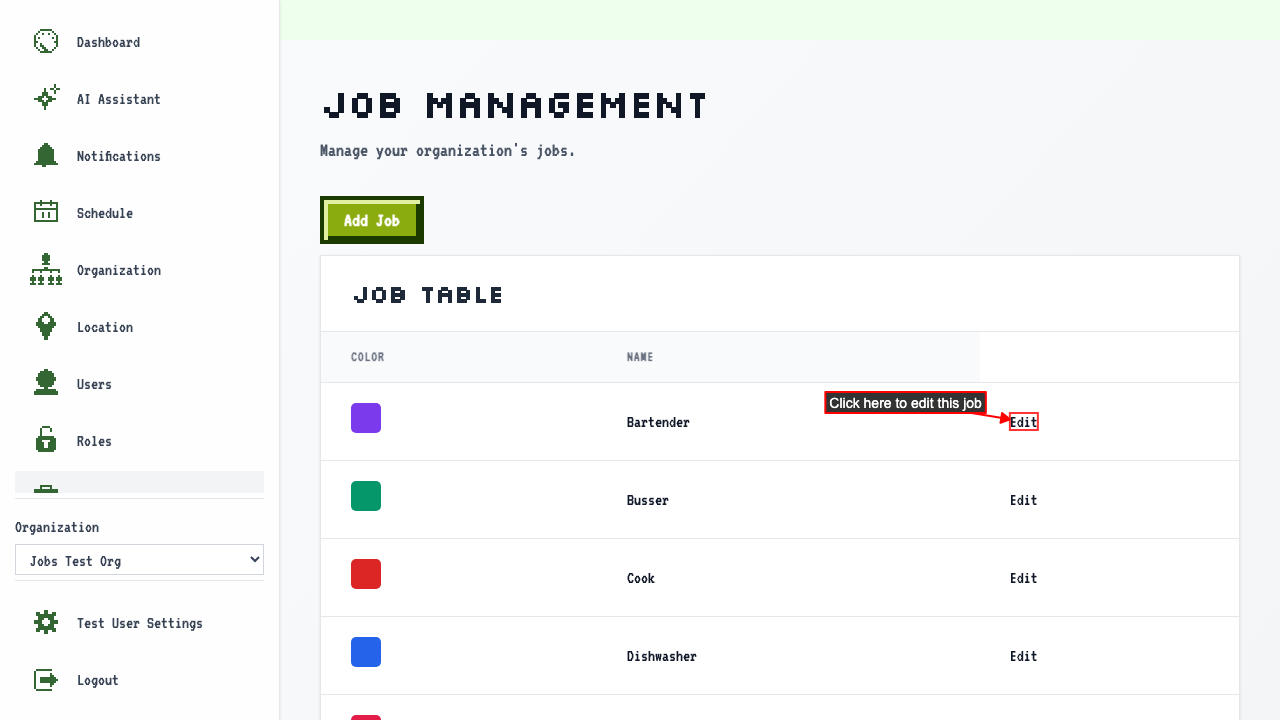Click the Job Table heading
Viewport: 1280px width, 720px height.
click(x=428, y=295)
